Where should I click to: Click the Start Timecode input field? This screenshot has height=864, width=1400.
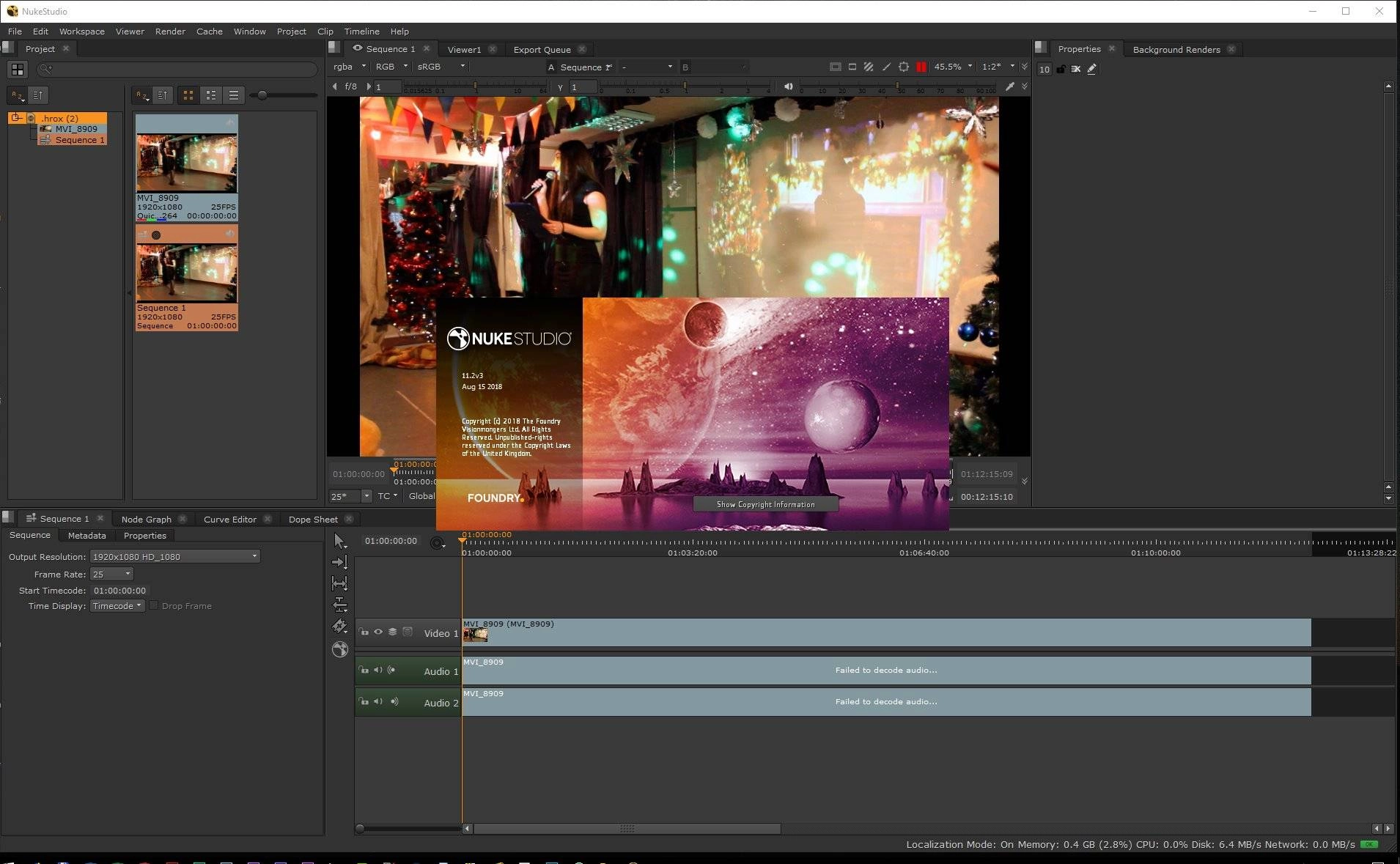[x=120, y=590]
